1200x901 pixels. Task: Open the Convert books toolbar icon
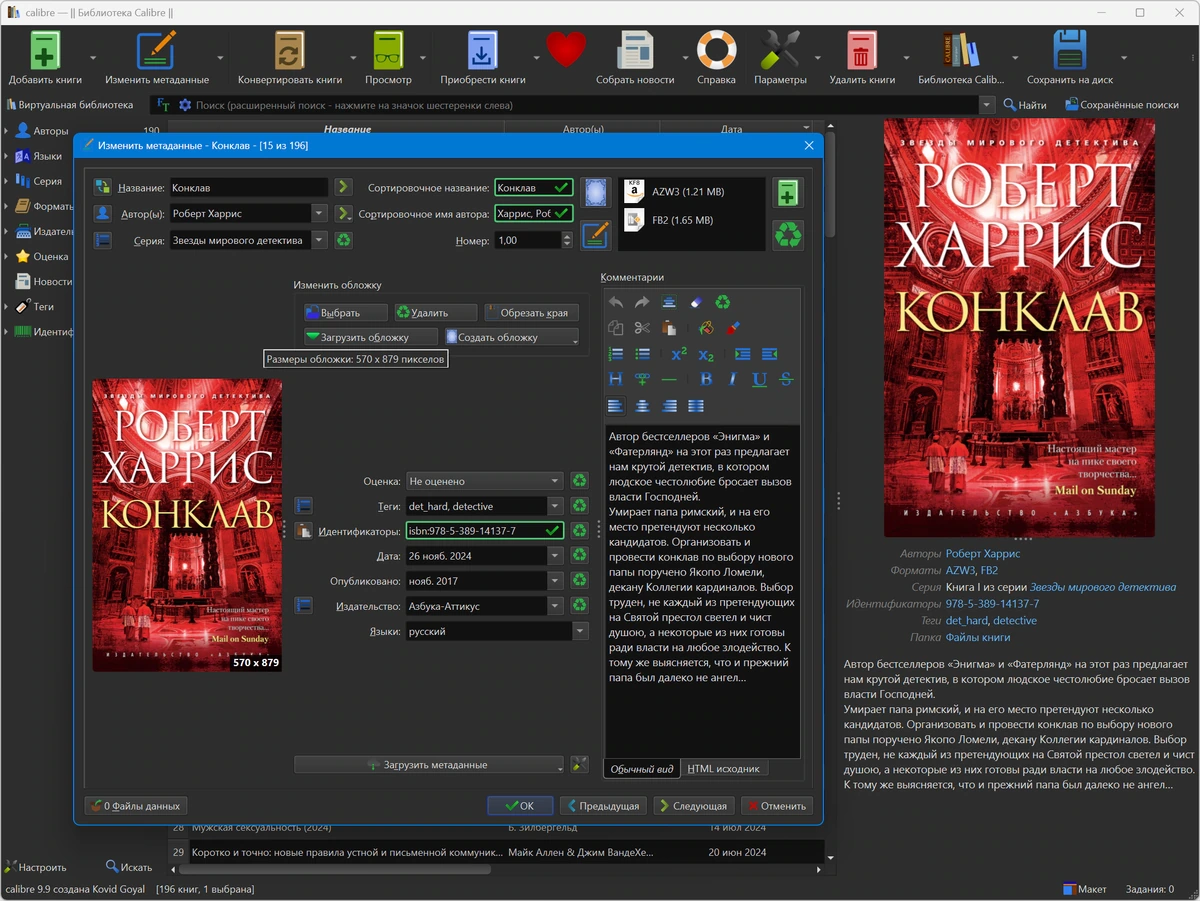click(x=289, y=50)
